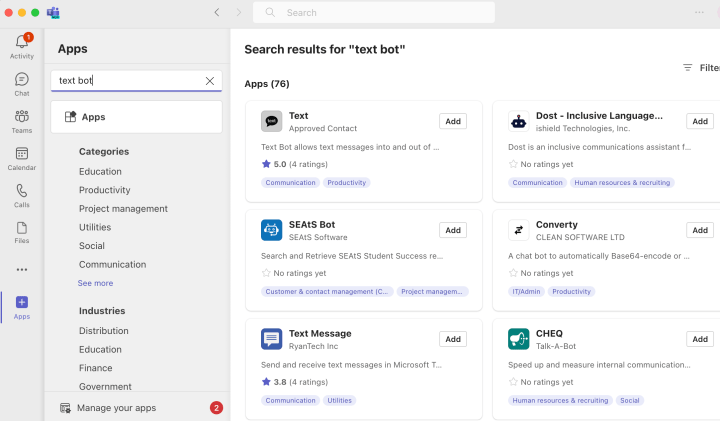The image size is (720, 421).
Task: Filter by Education category
Action: (100, 171)
